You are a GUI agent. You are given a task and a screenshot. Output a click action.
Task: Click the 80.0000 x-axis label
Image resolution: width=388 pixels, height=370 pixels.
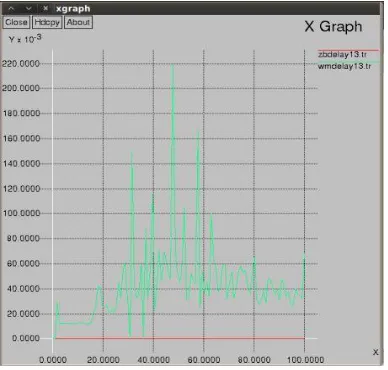254,360
